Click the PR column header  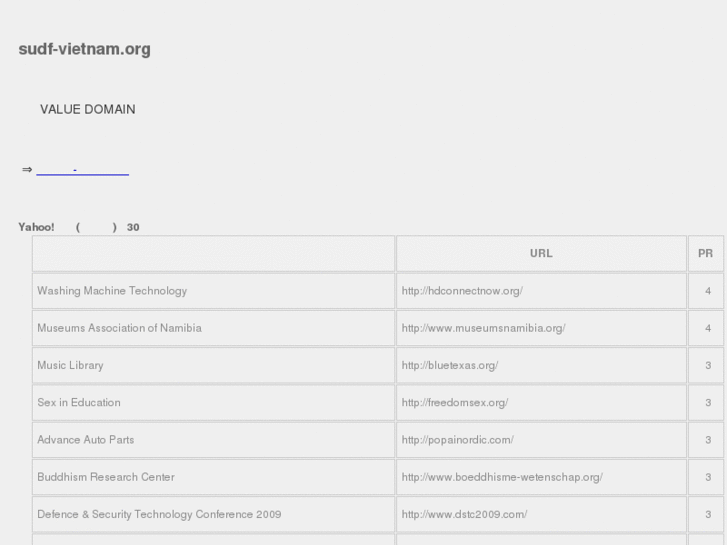[705, 253]
